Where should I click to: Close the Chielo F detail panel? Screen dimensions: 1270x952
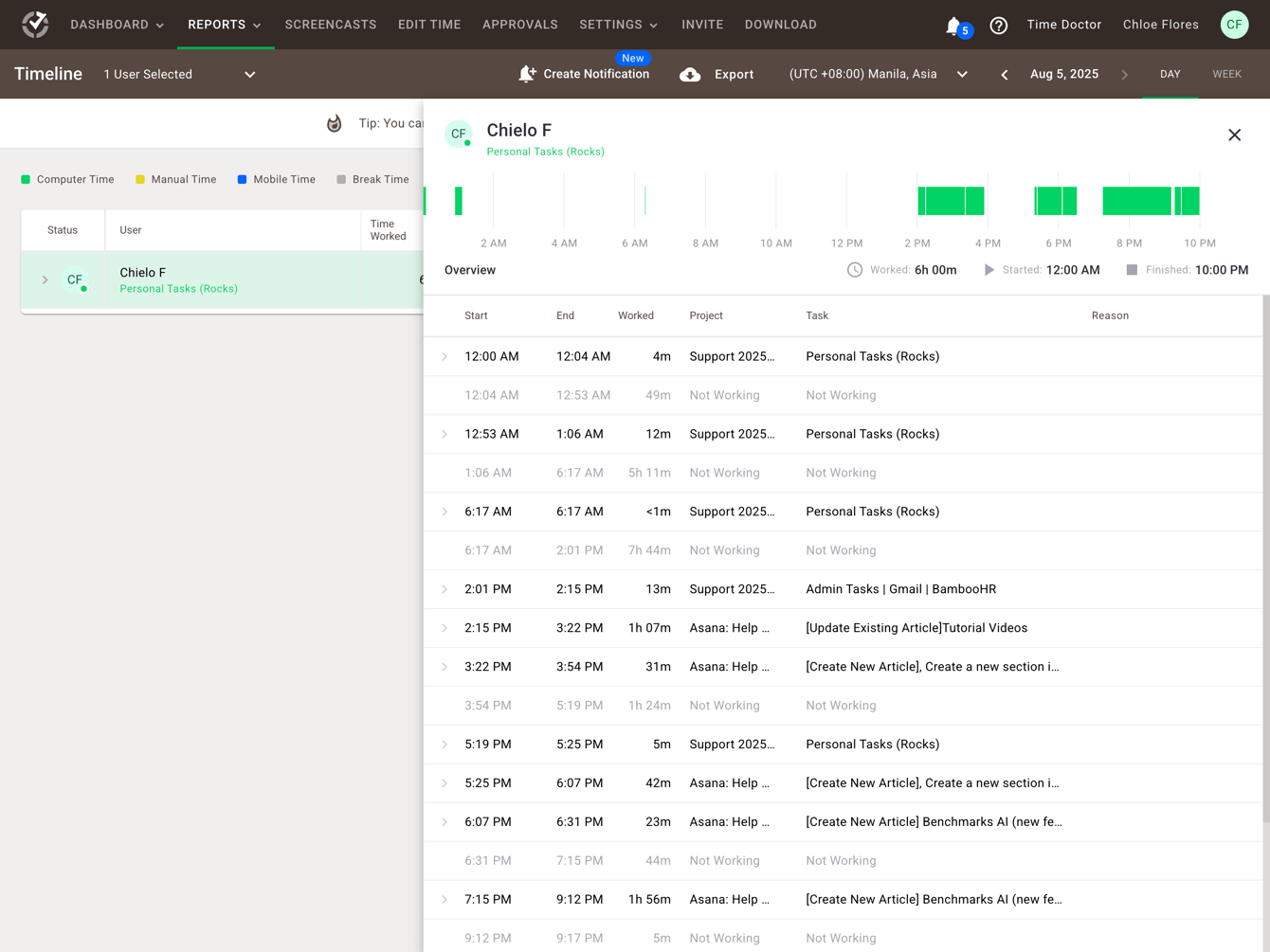pos(1234,135)
